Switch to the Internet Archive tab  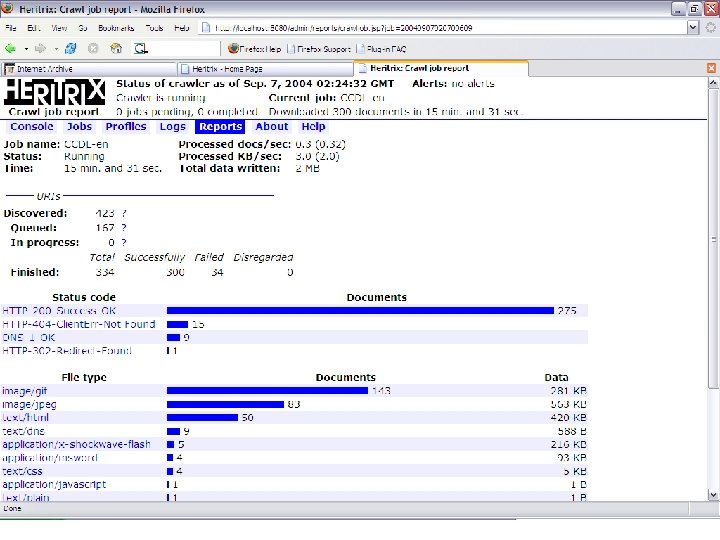click(x=88, y=69)
